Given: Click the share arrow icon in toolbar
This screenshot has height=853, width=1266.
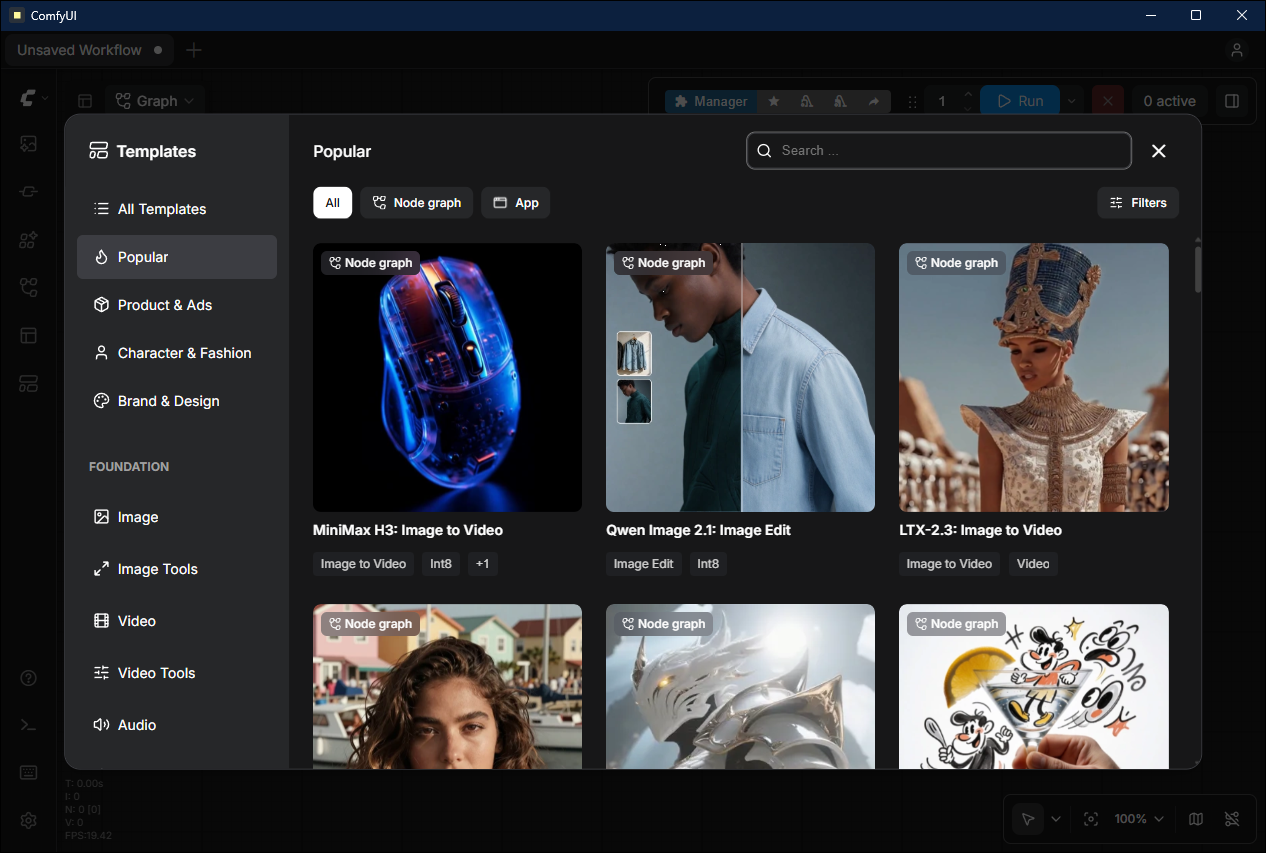Looking at the screenshot, I should (873, 101).
